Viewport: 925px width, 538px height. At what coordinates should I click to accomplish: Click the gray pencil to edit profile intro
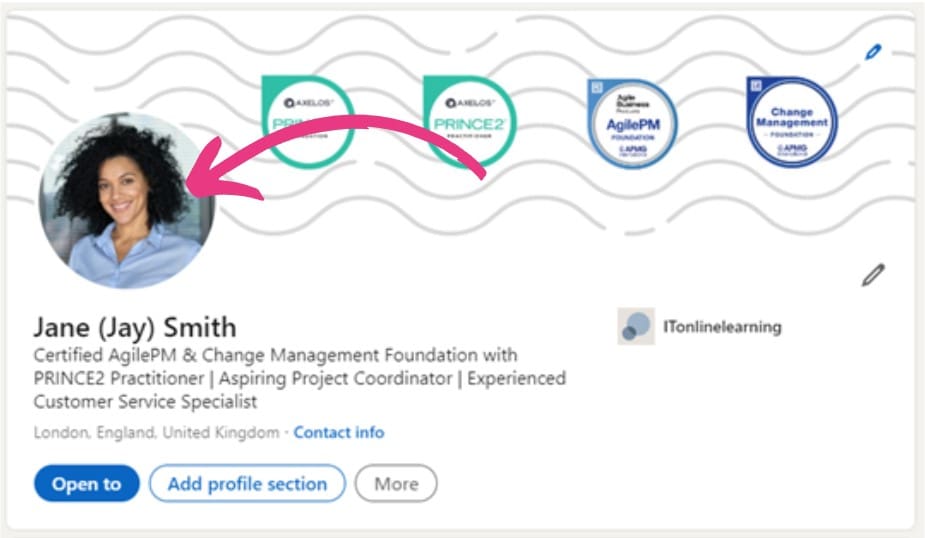click(873, 274)
